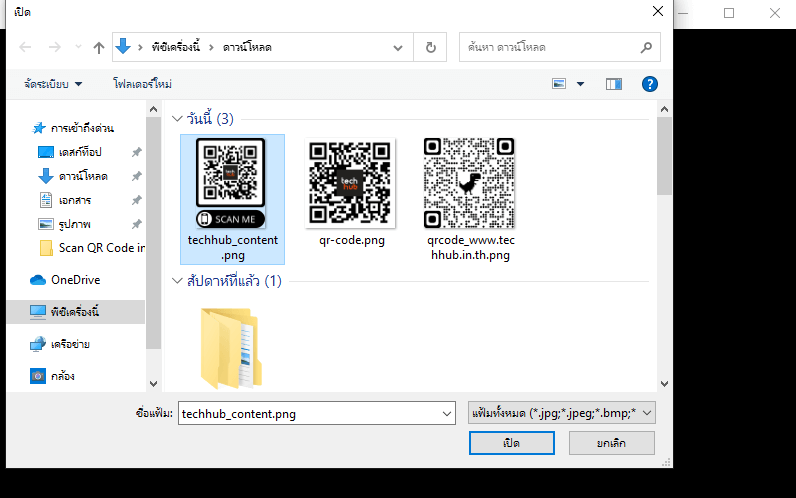Image resolution: width=796 pixels, height=498 pixels.
Task: Open the address bar history dropdown
Action: (398, 48)
